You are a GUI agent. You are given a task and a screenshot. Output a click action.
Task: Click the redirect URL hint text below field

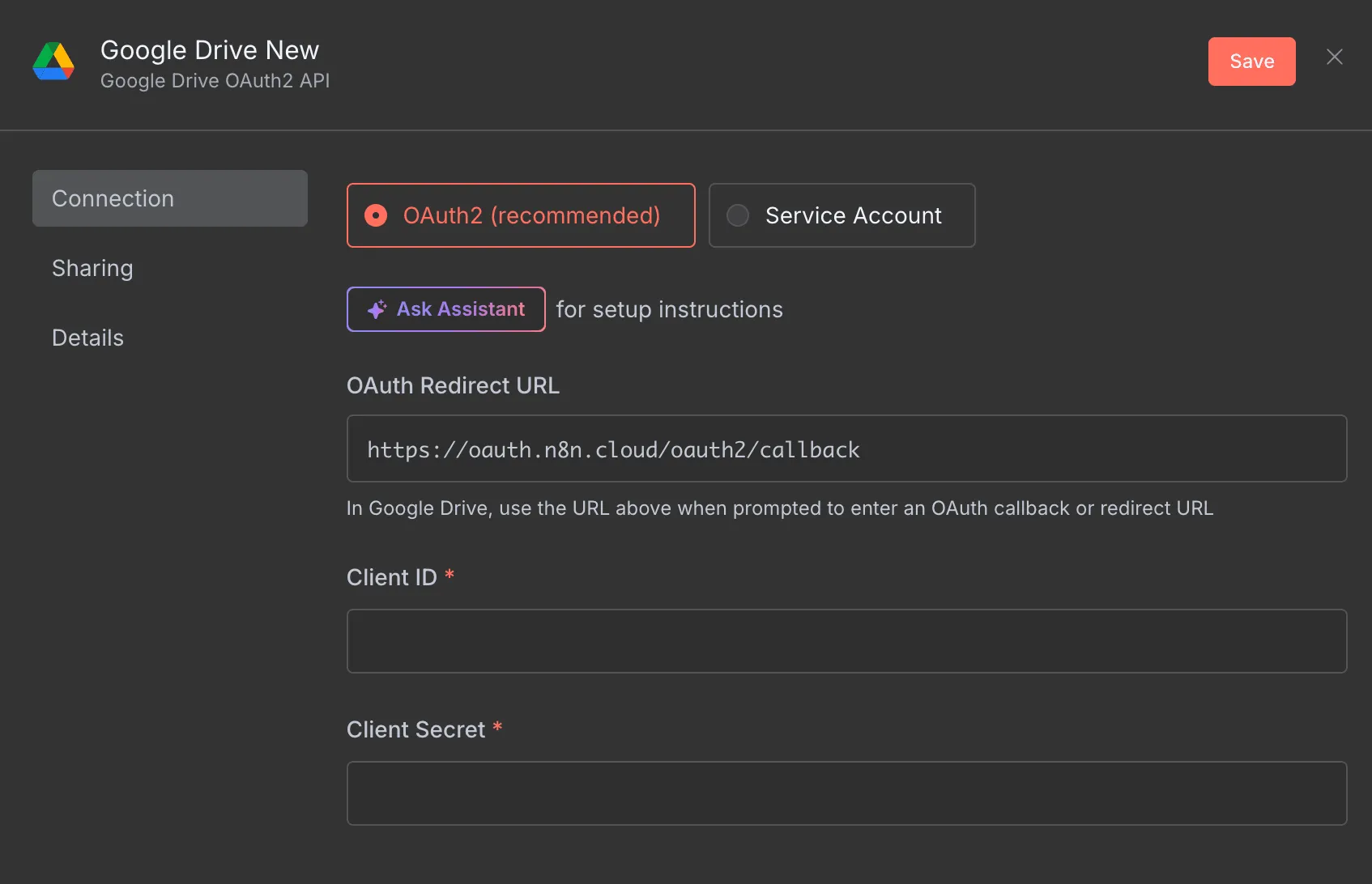pos(779,508)
